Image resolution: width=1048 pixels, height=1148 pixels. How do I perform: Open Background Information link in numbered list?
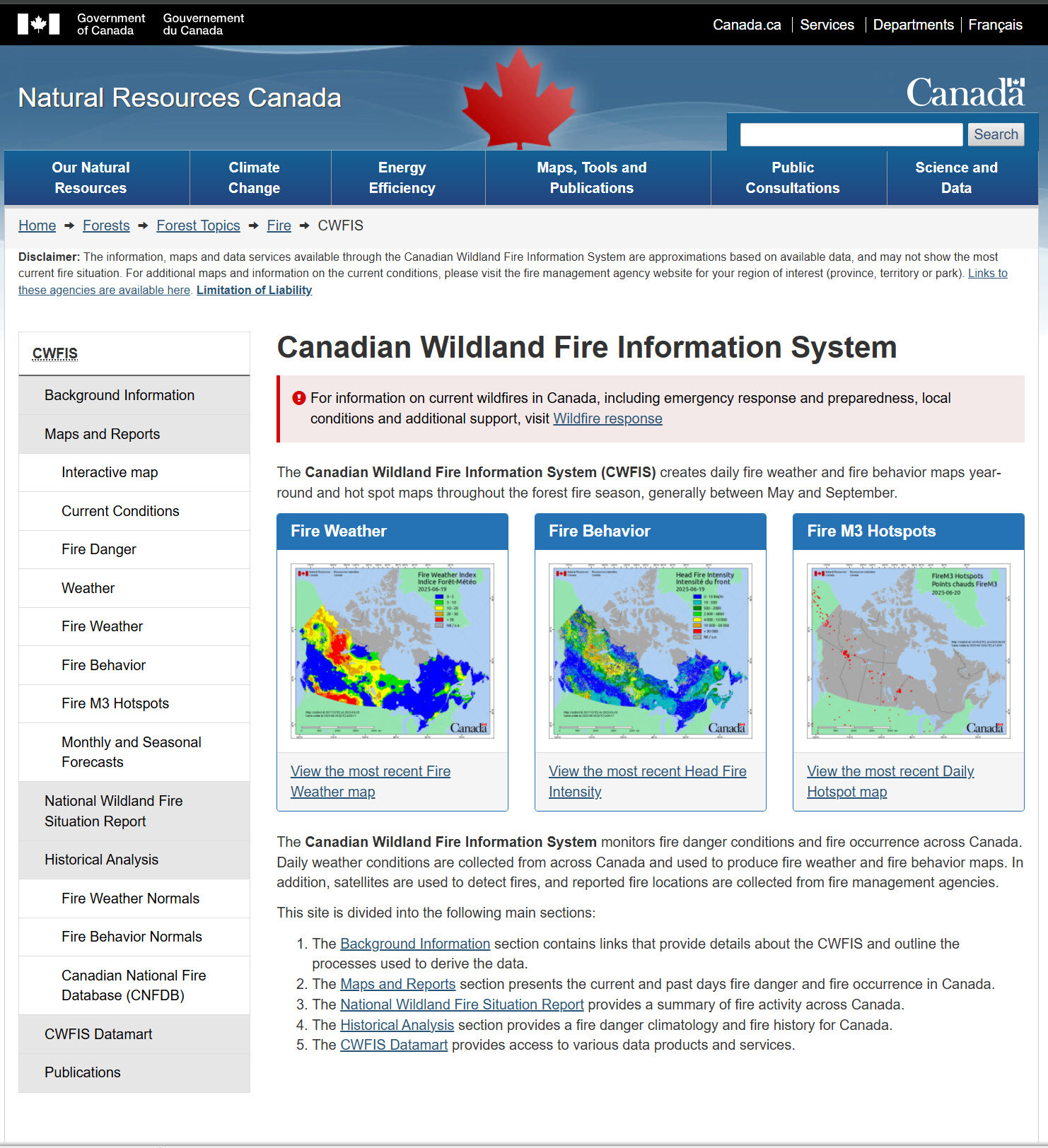[415, 944]
